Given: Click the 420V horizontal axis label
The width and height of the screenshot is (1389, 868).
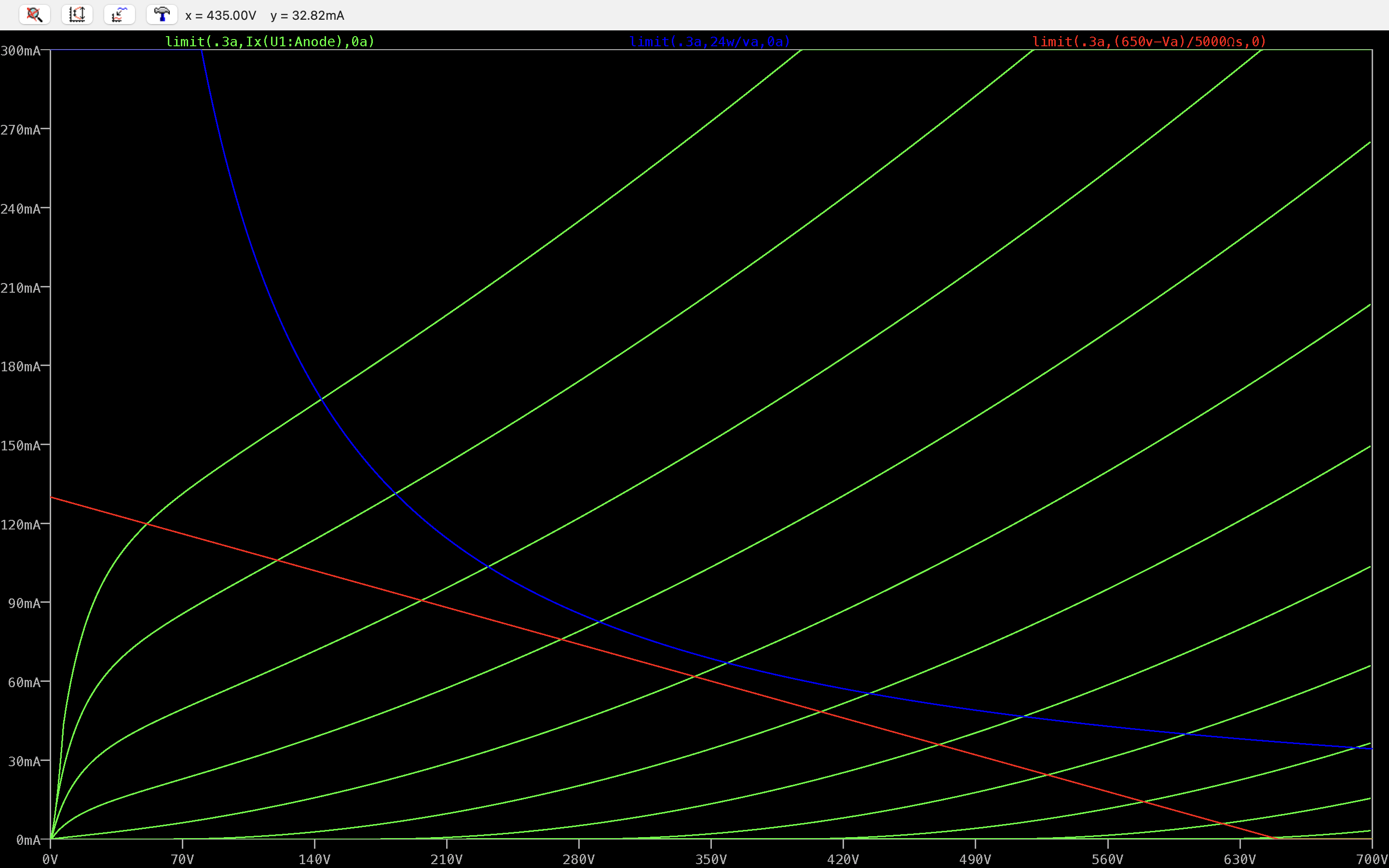Looking at the screenshot, I should (843, 859).
